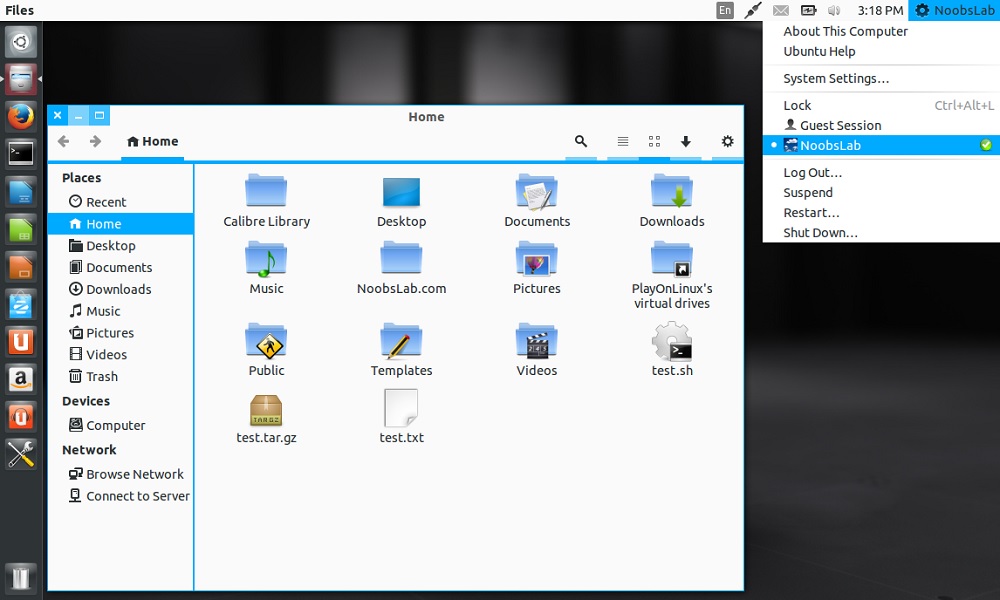Open the sound volume indicator
The image size is (1000, 600).
click(834, 10)
